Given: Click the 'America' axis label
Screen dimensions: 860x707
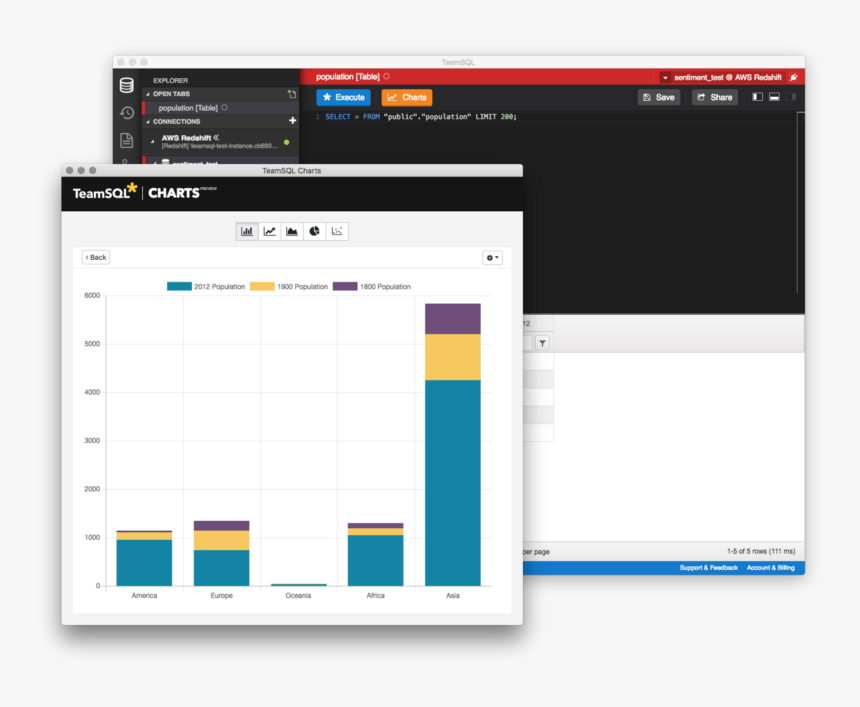Looking at the screenshot, I should (x=144, y=596).
